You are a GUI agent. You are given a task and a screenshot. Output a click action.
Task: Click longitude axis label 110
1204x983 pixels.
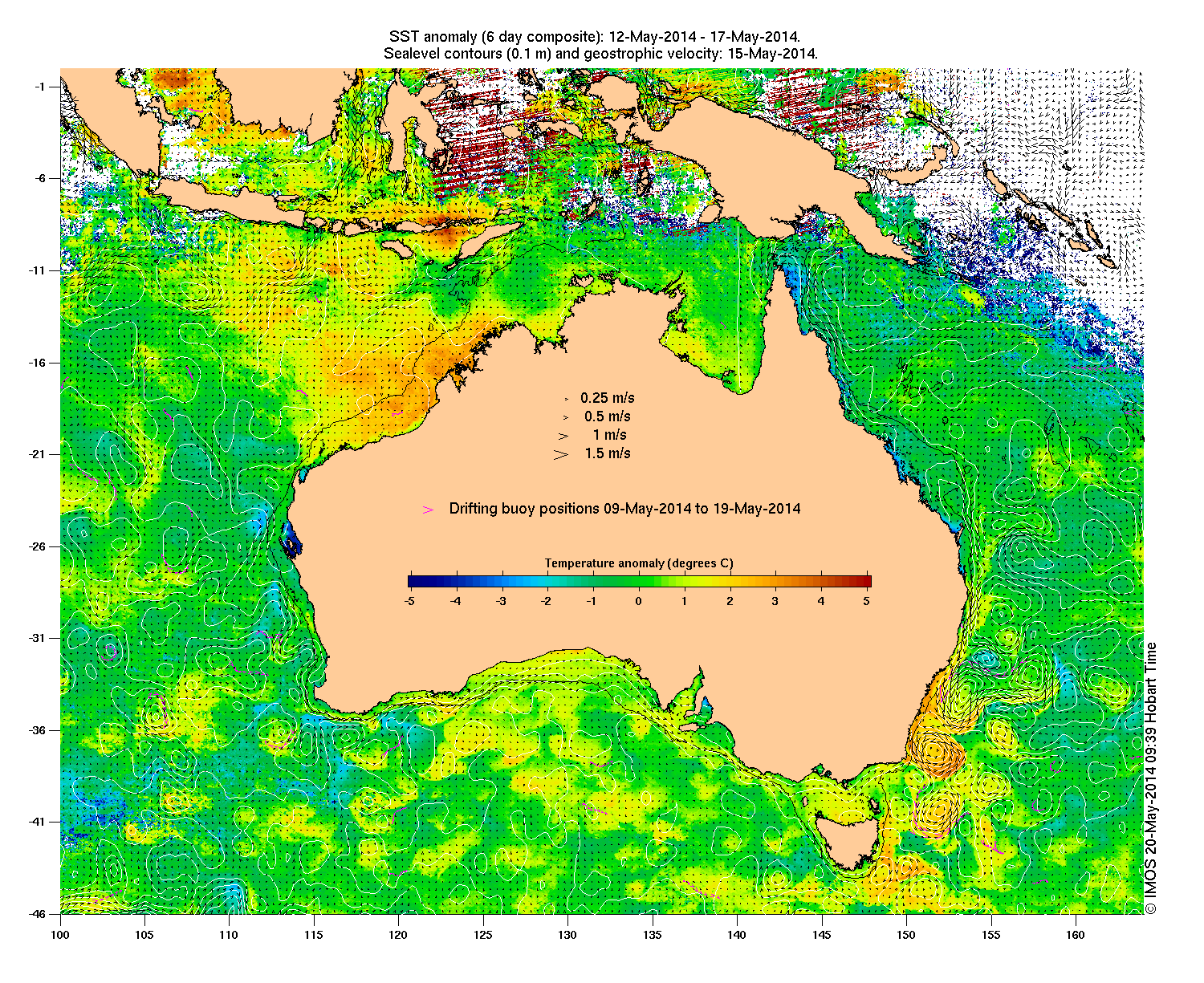coord(229,934)
